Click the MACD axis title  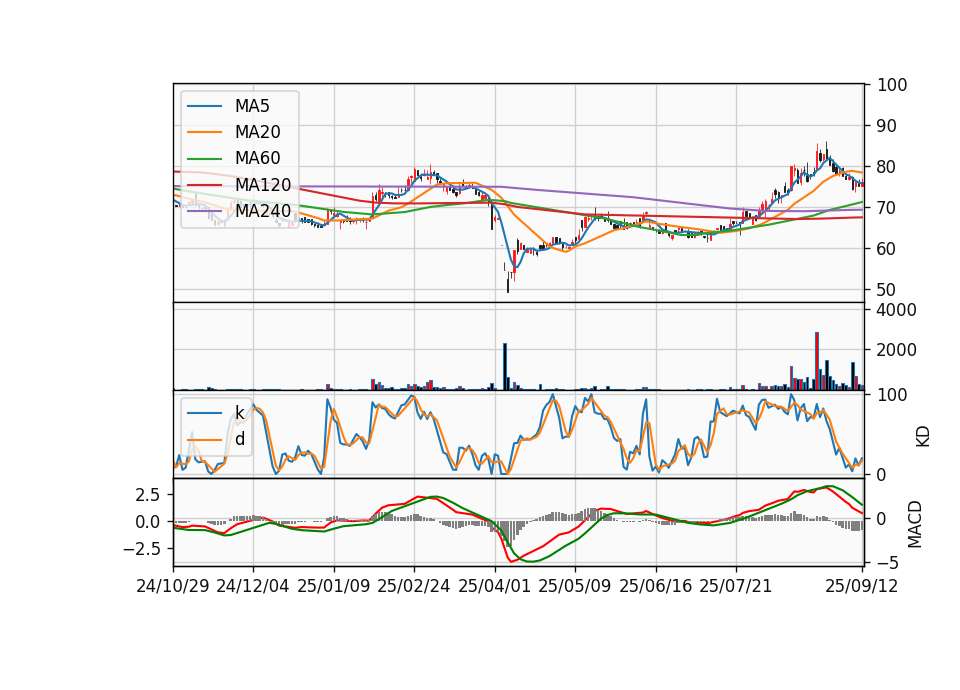point(915,524)
